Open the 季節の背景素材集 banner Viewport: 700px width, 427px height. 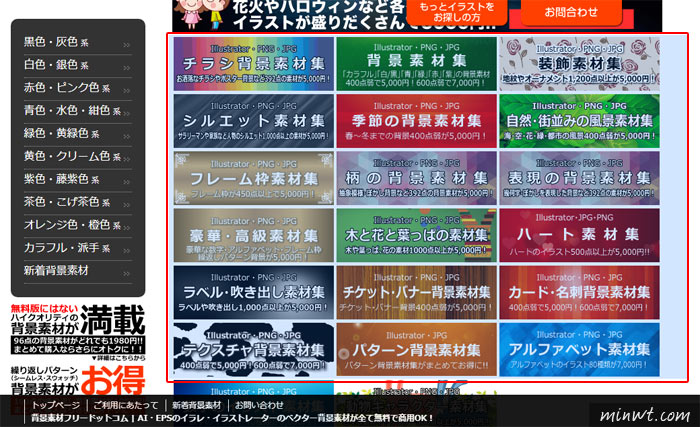click(417, 121)
